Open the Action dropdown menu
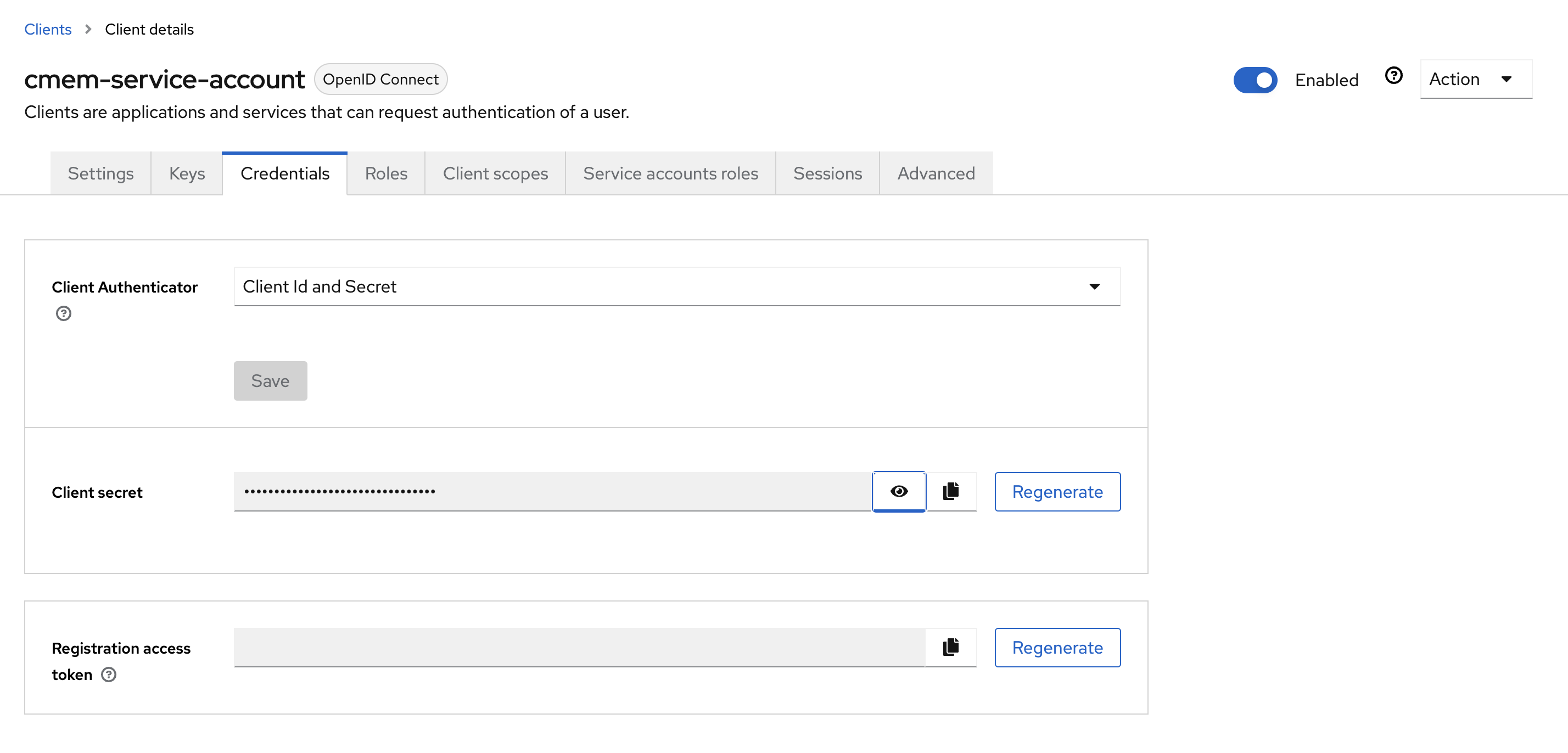 coord(1475,79)
